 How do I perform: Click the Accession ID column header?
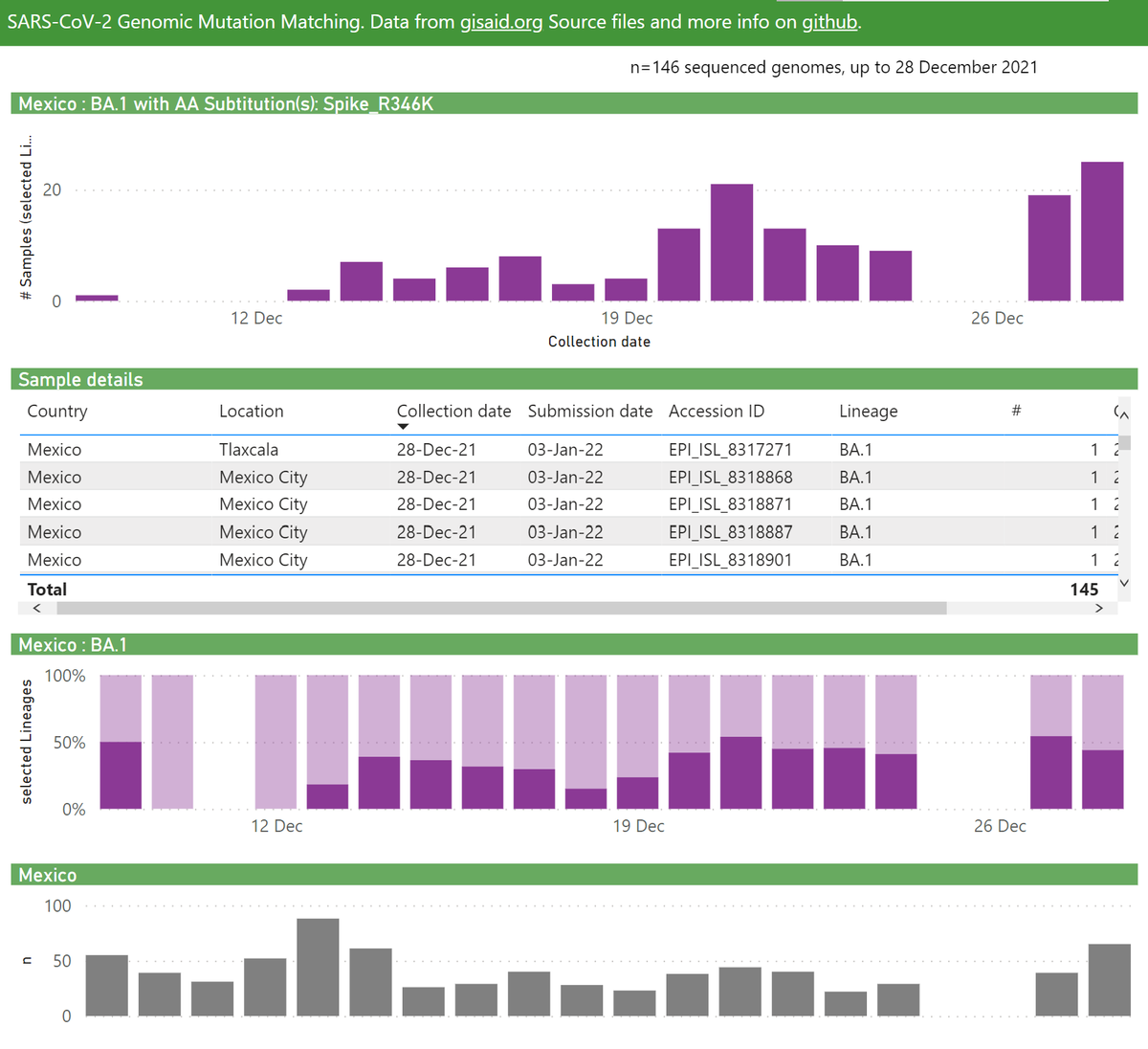tap(717, 412)
